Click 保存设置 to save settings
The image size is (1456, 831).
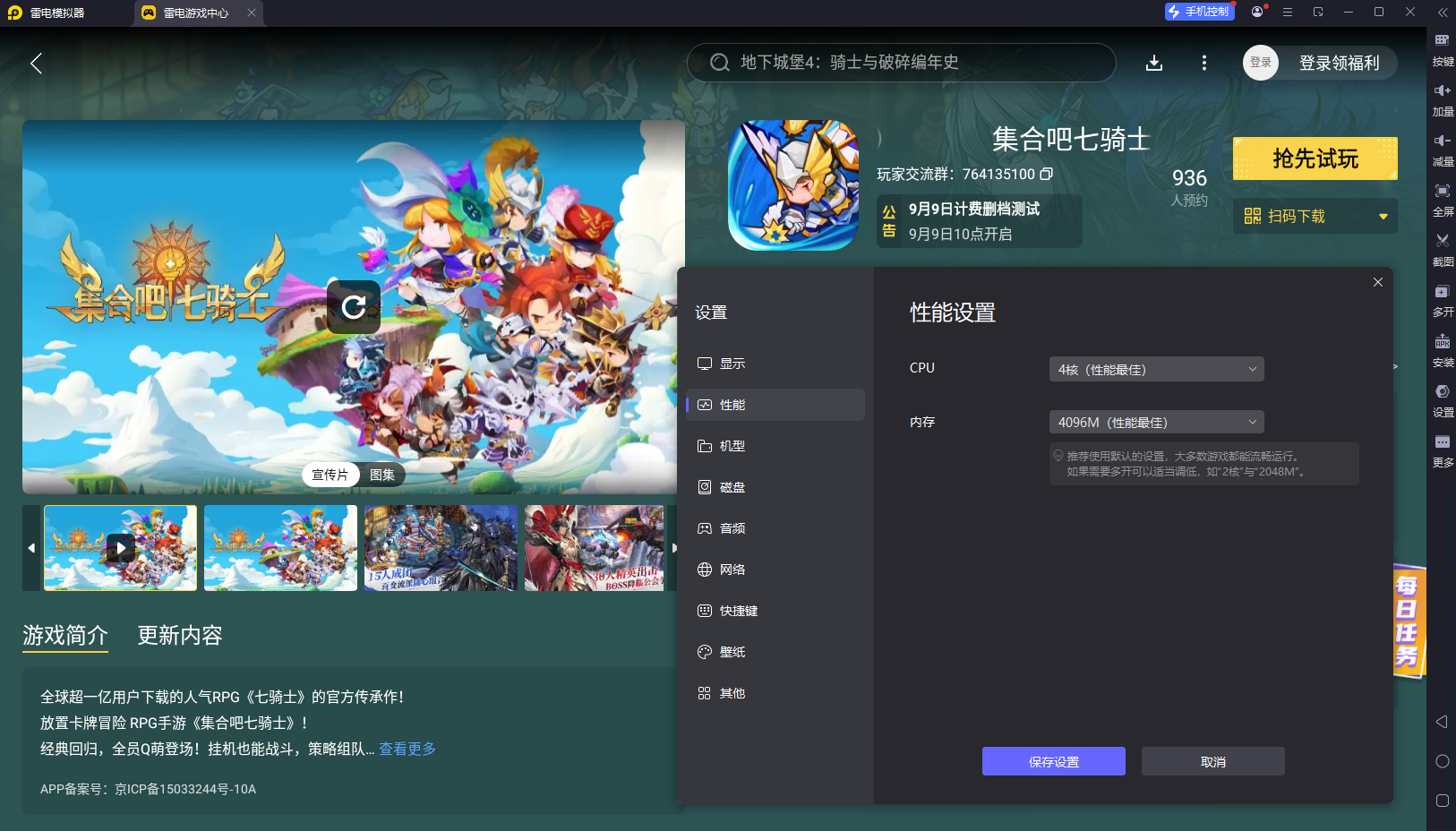(1054, 761)
